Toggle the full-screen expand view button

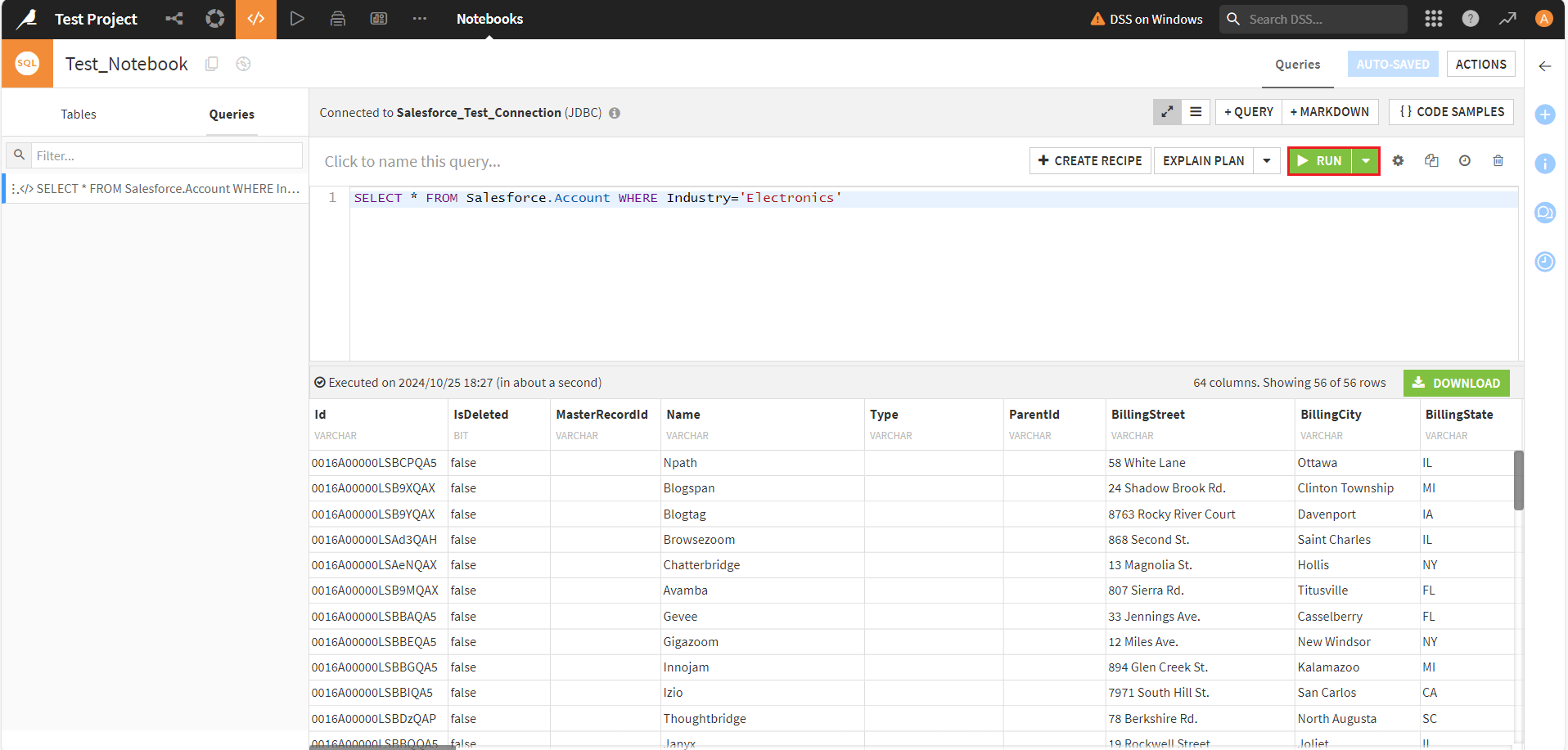tap(1167, 112)
